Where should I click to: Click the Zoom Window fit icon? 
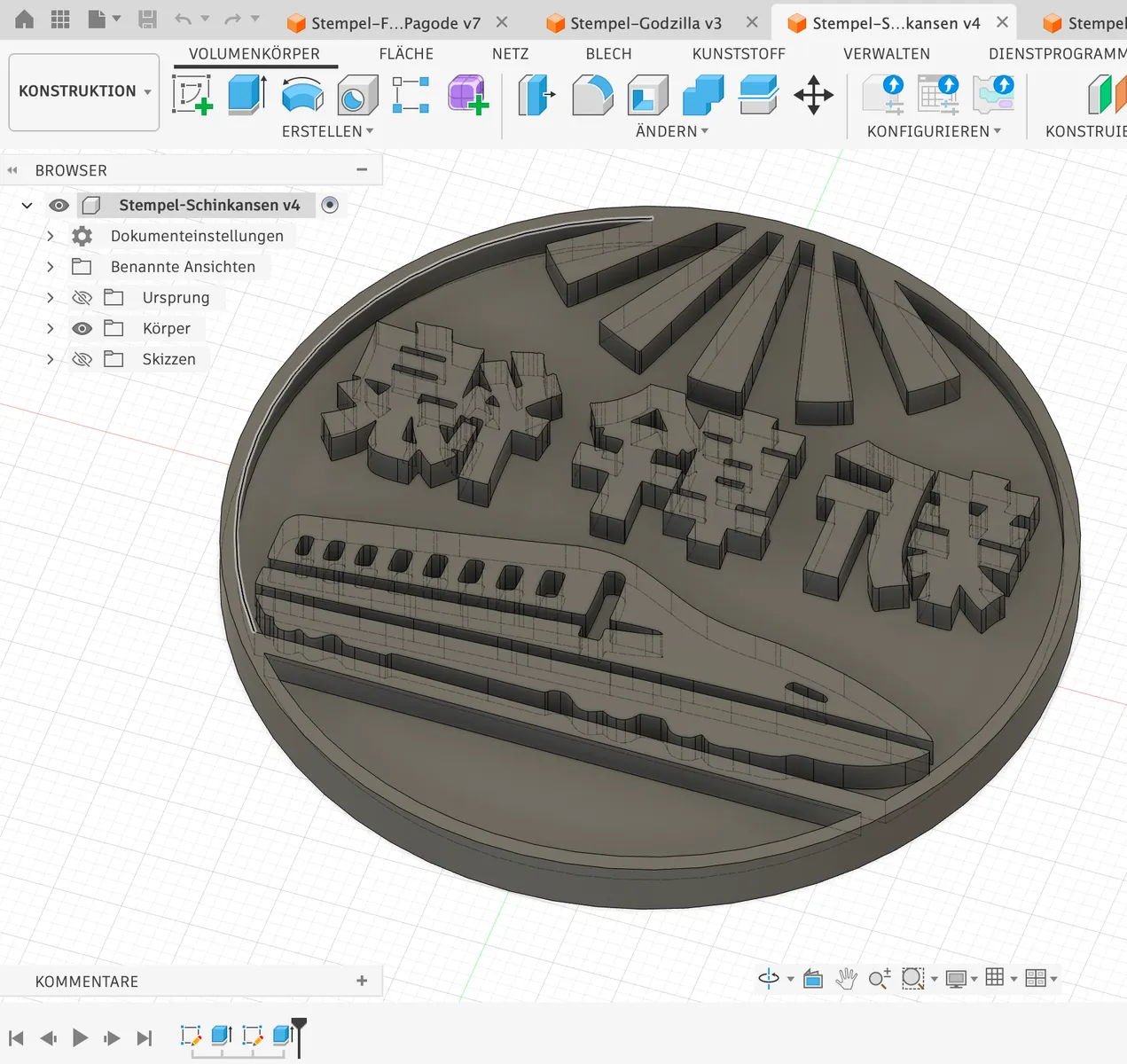click(912, 978)
